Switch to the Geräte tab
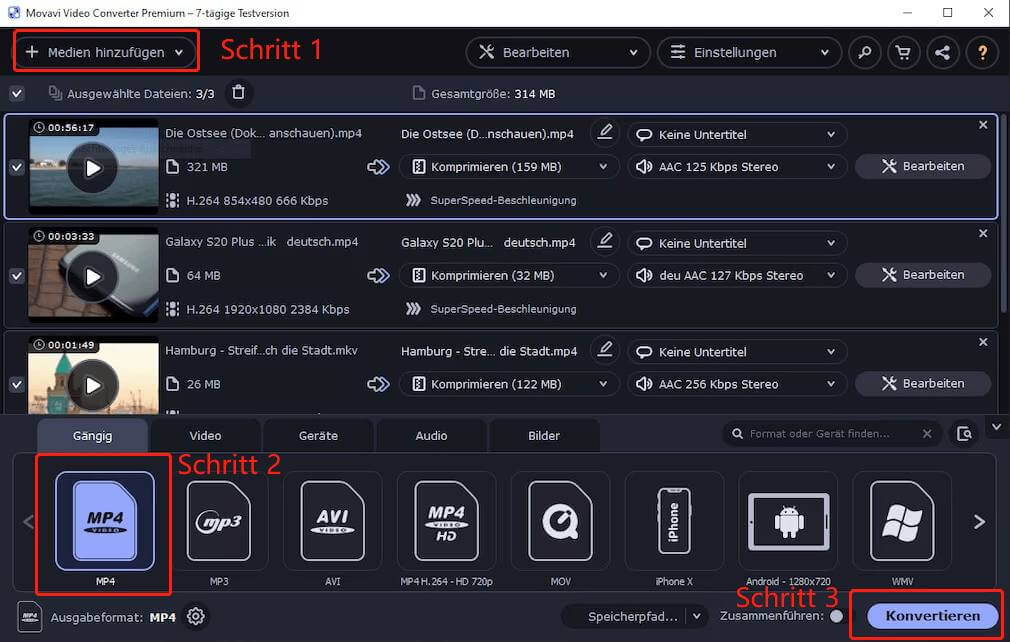 point(318,435)
